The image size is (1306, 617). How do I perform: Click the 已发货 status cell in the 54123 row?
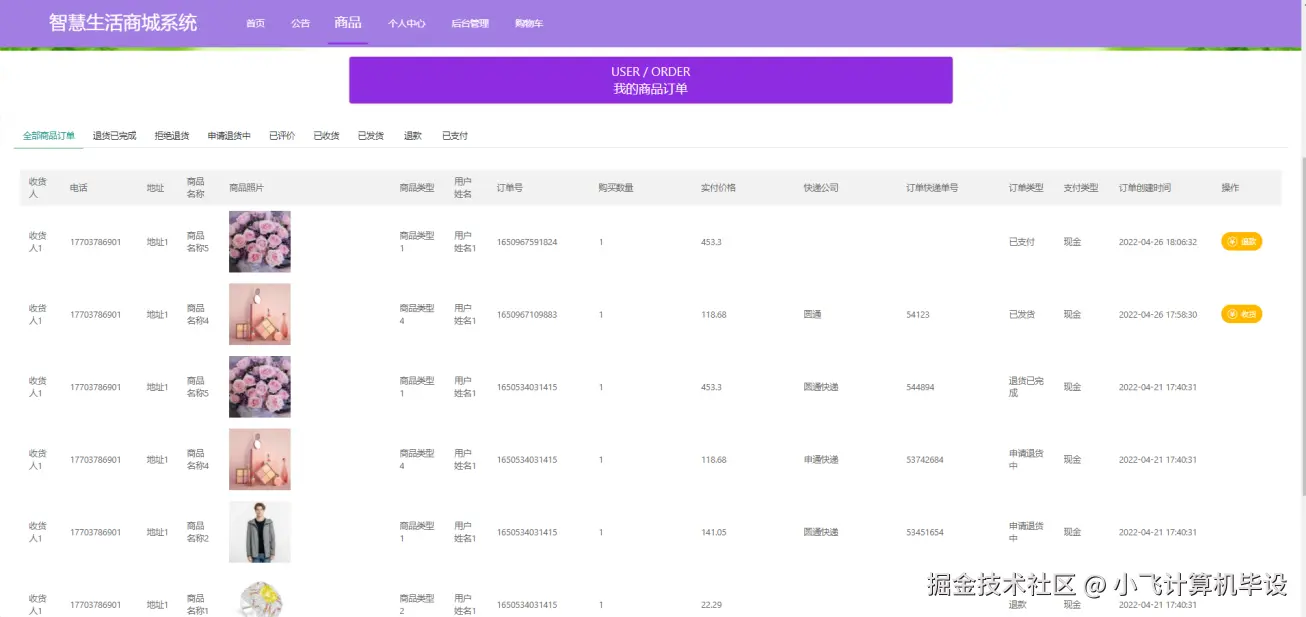click(x=1022, y=315)
